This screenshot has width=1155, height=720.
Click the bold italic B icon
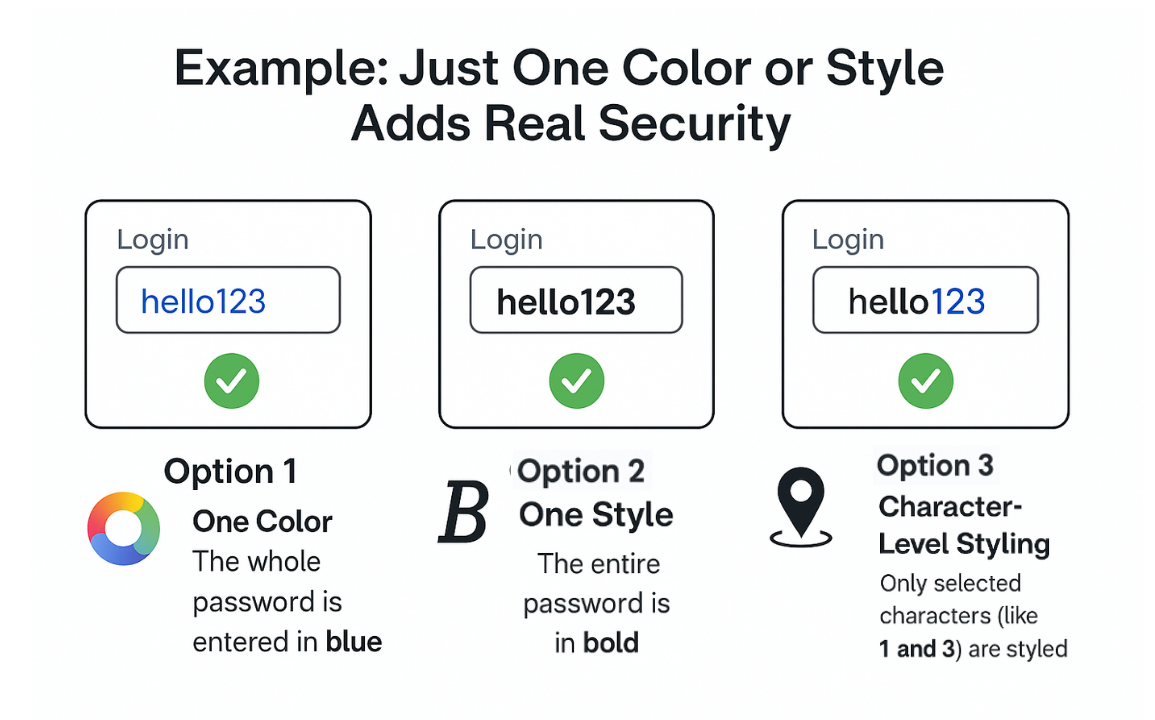[x=463, y=512]
